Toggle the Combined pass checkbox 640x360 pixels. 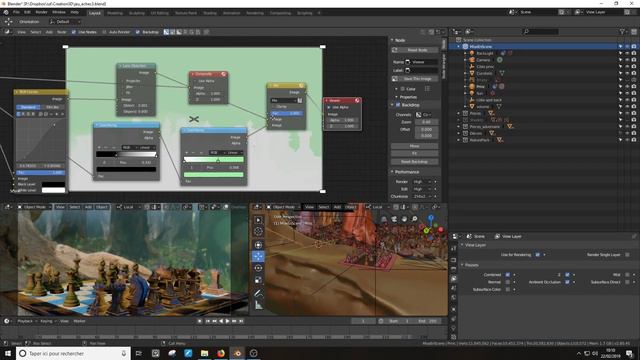[x=508, y=275]
